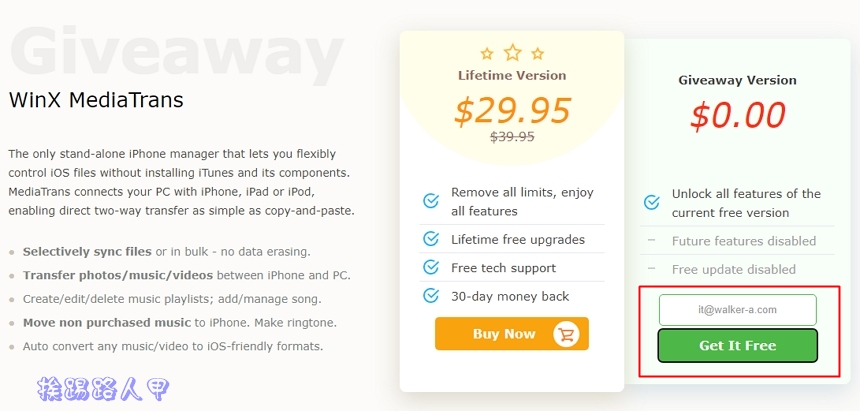The image size is (860, 411).
Task: Click the crossed-out $39.95 price
Action: tap(512, 137)
